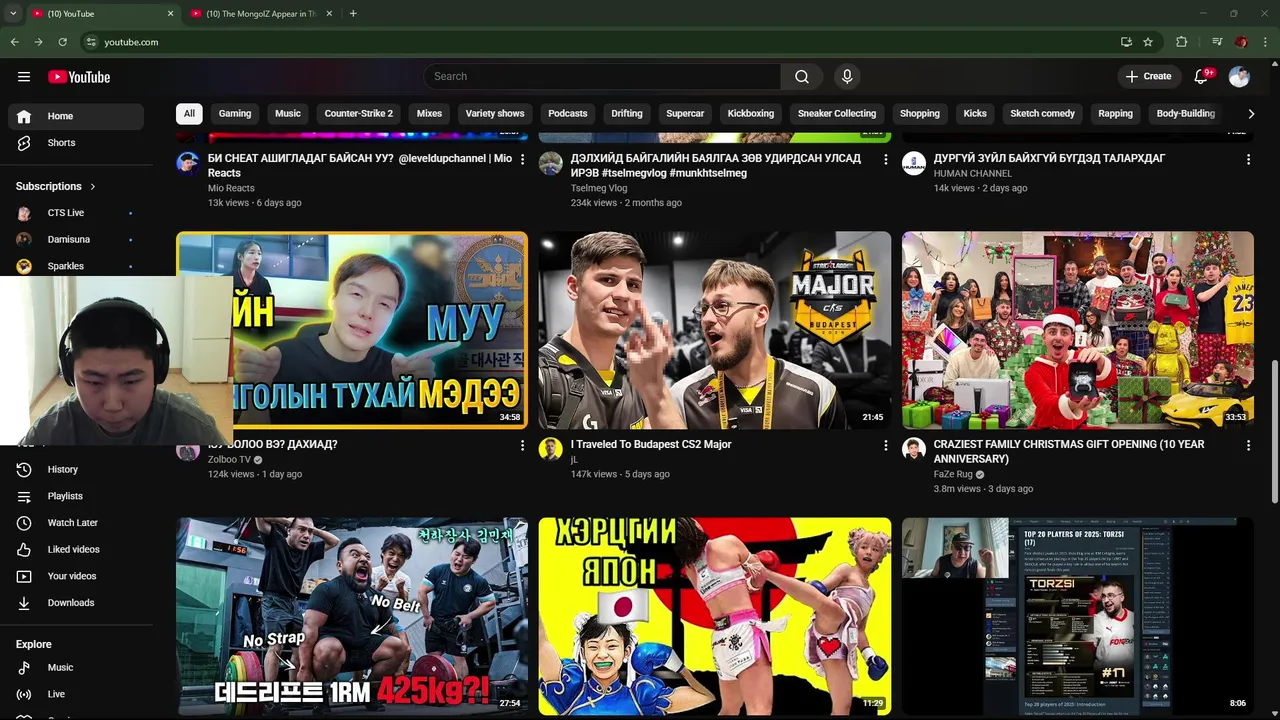Open Downloads in the sidebar
This screenshot has height=720, width=1280.
click(x=76, y=603)
